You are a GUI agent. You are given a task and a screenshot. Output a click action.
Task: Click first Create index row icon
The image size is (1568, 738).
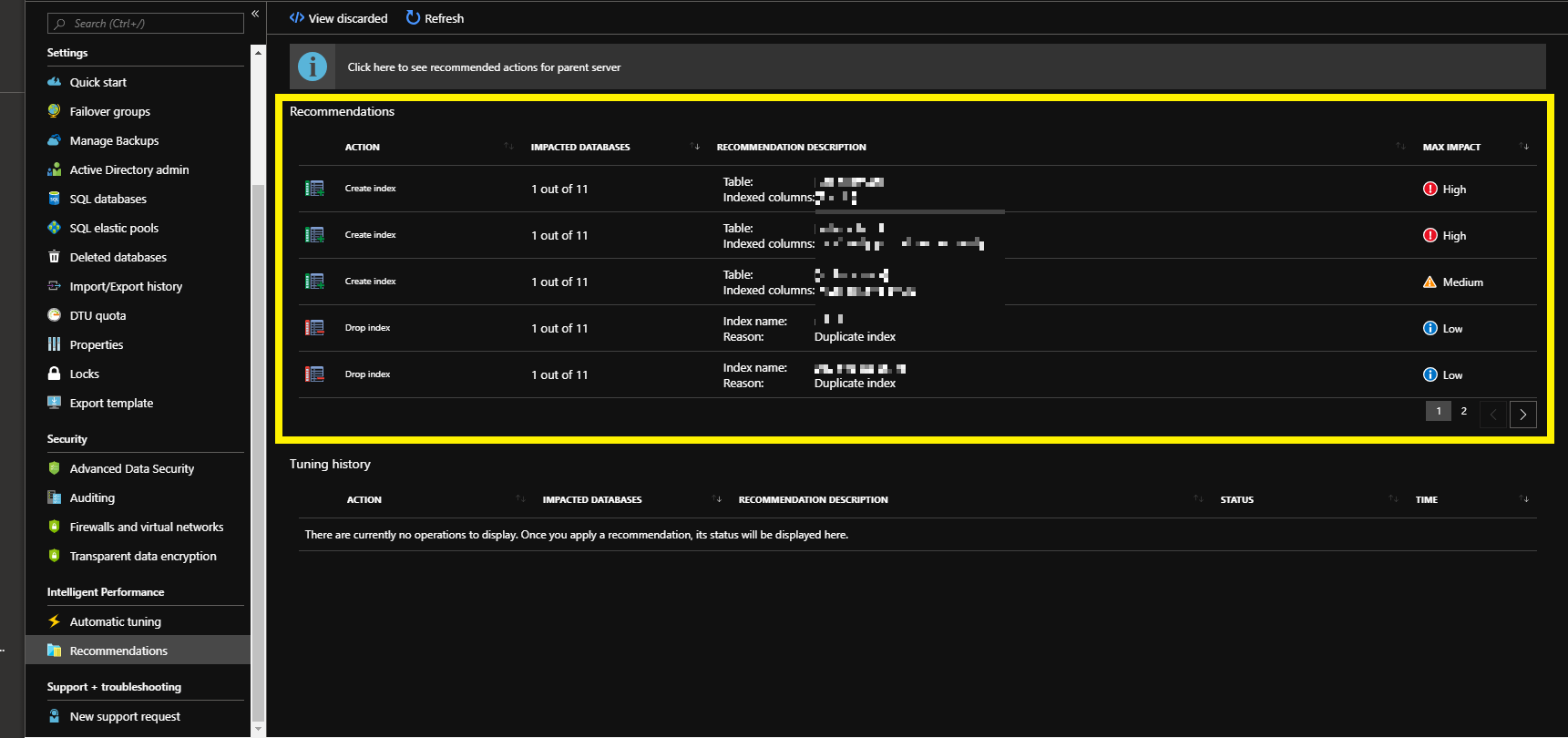pos(314,189)
